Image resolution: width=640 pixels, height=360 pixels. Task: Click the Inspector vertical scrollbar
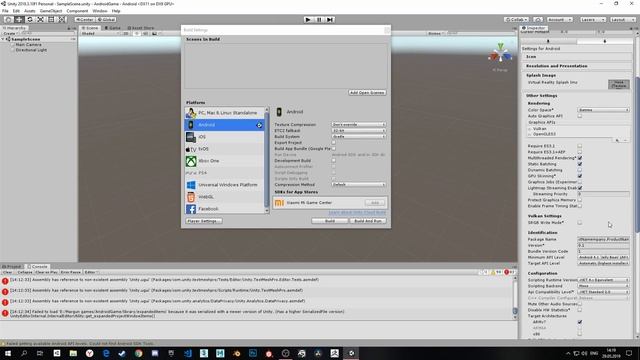tap(637, 155)
